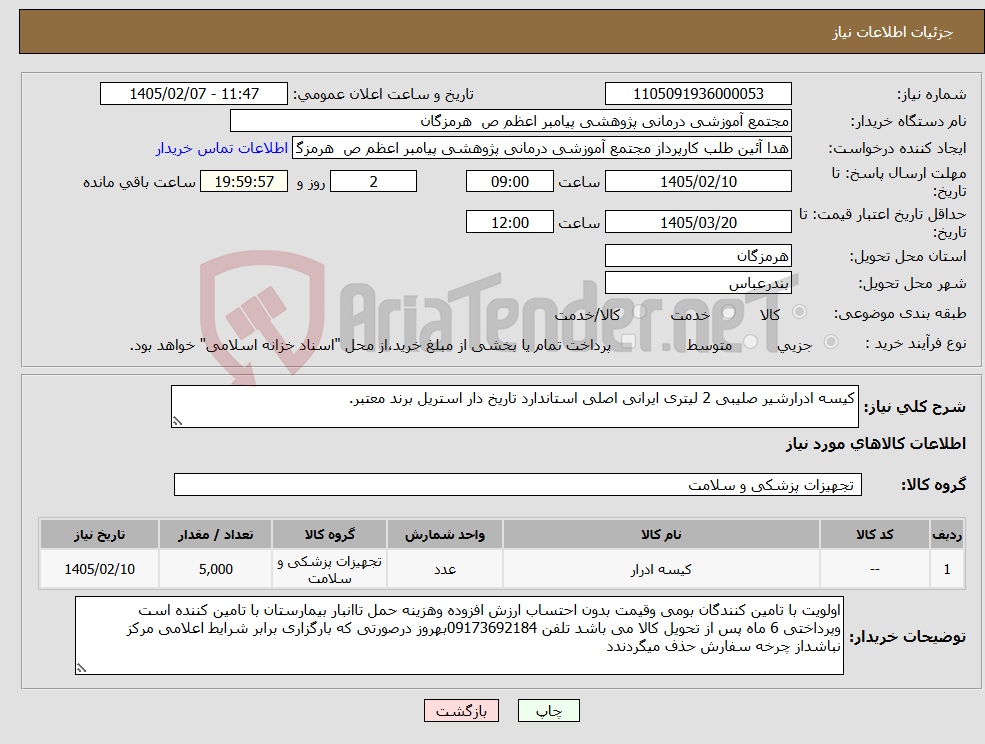Click the ردیف column header
985x744 pixels.
947,535
